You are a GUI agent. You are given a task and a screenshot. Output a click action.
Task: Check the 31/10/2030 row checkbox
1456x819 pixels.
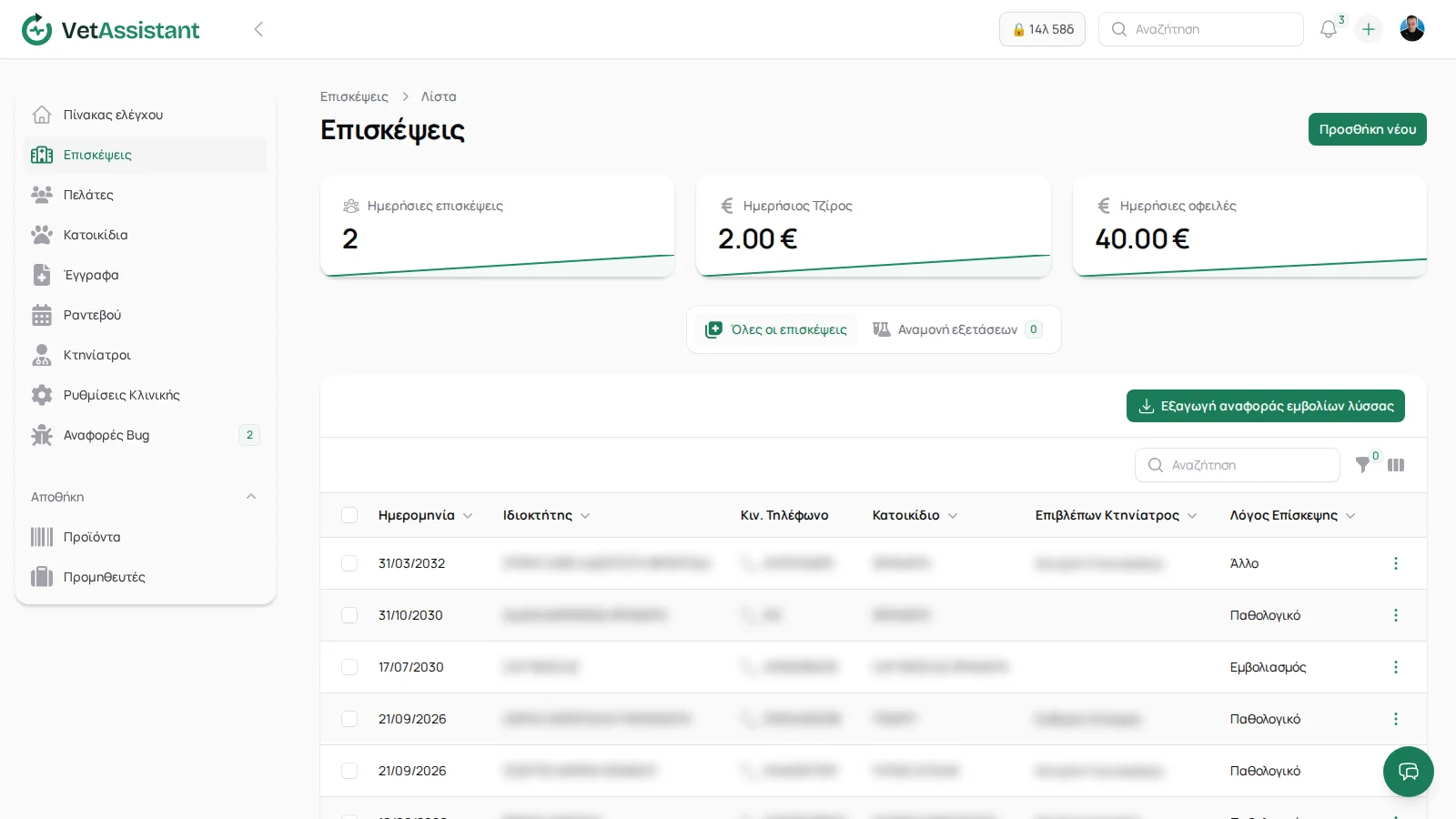tap(349, 615)
